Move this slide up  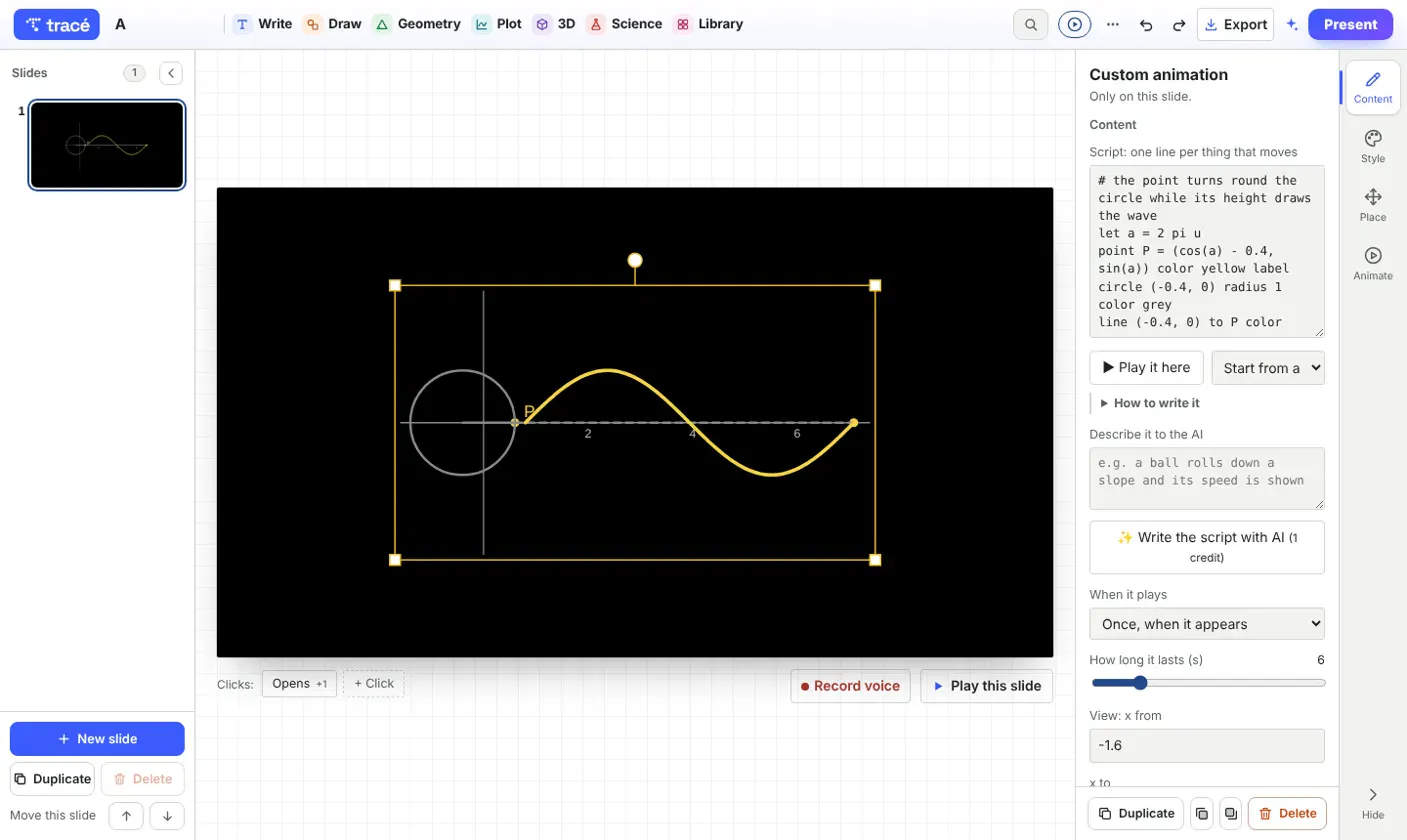(x=126, y=815)
